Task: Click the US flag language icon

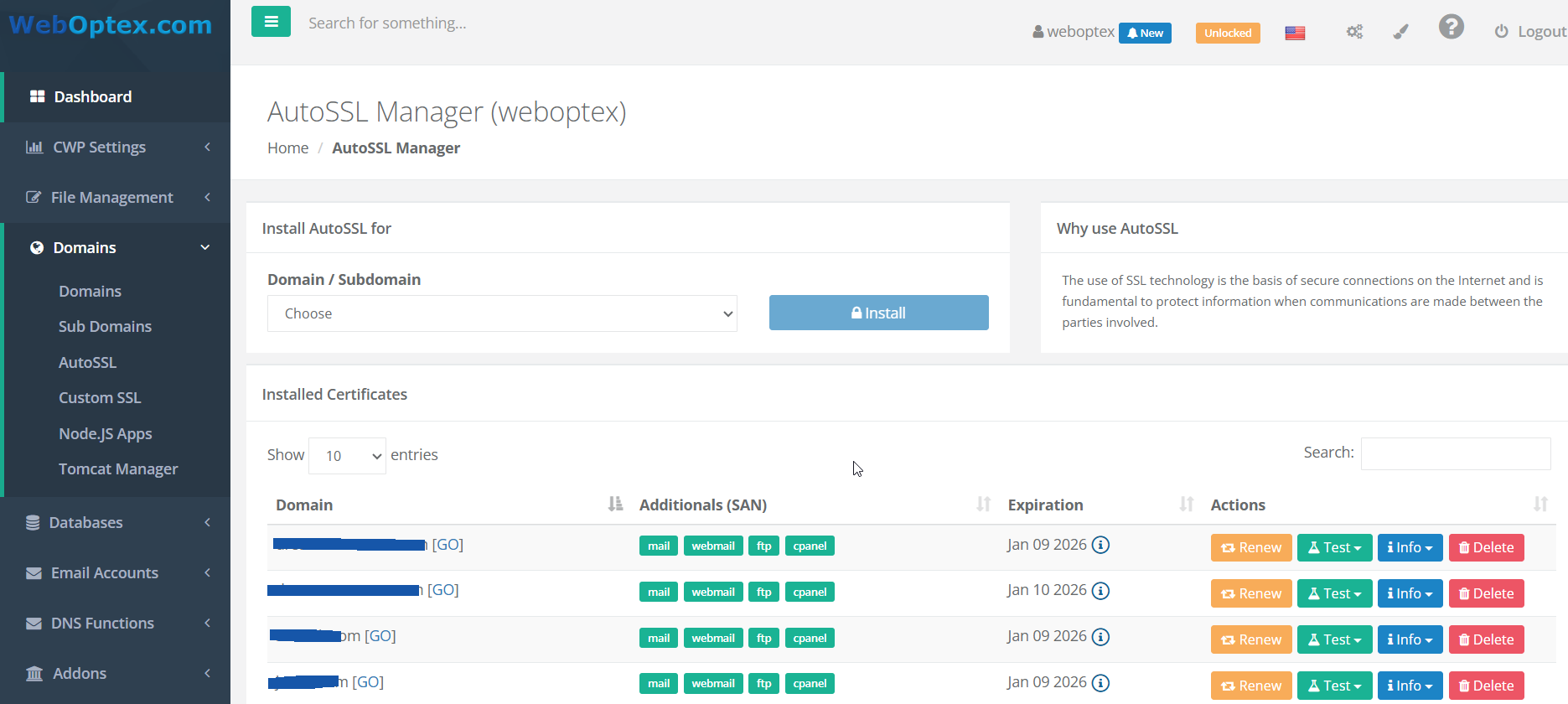Action: 1295,33
